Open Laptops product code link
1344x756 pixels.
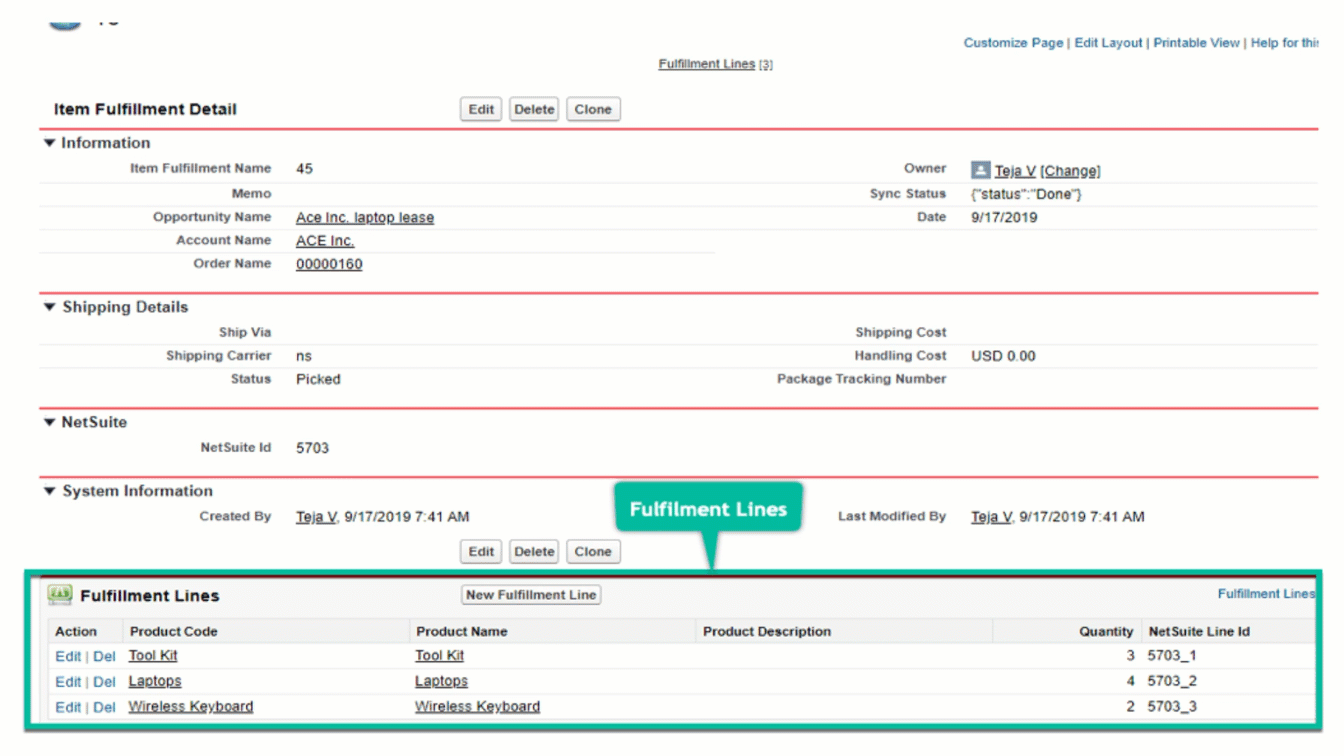pyautogui.click(x=155, y=681)
